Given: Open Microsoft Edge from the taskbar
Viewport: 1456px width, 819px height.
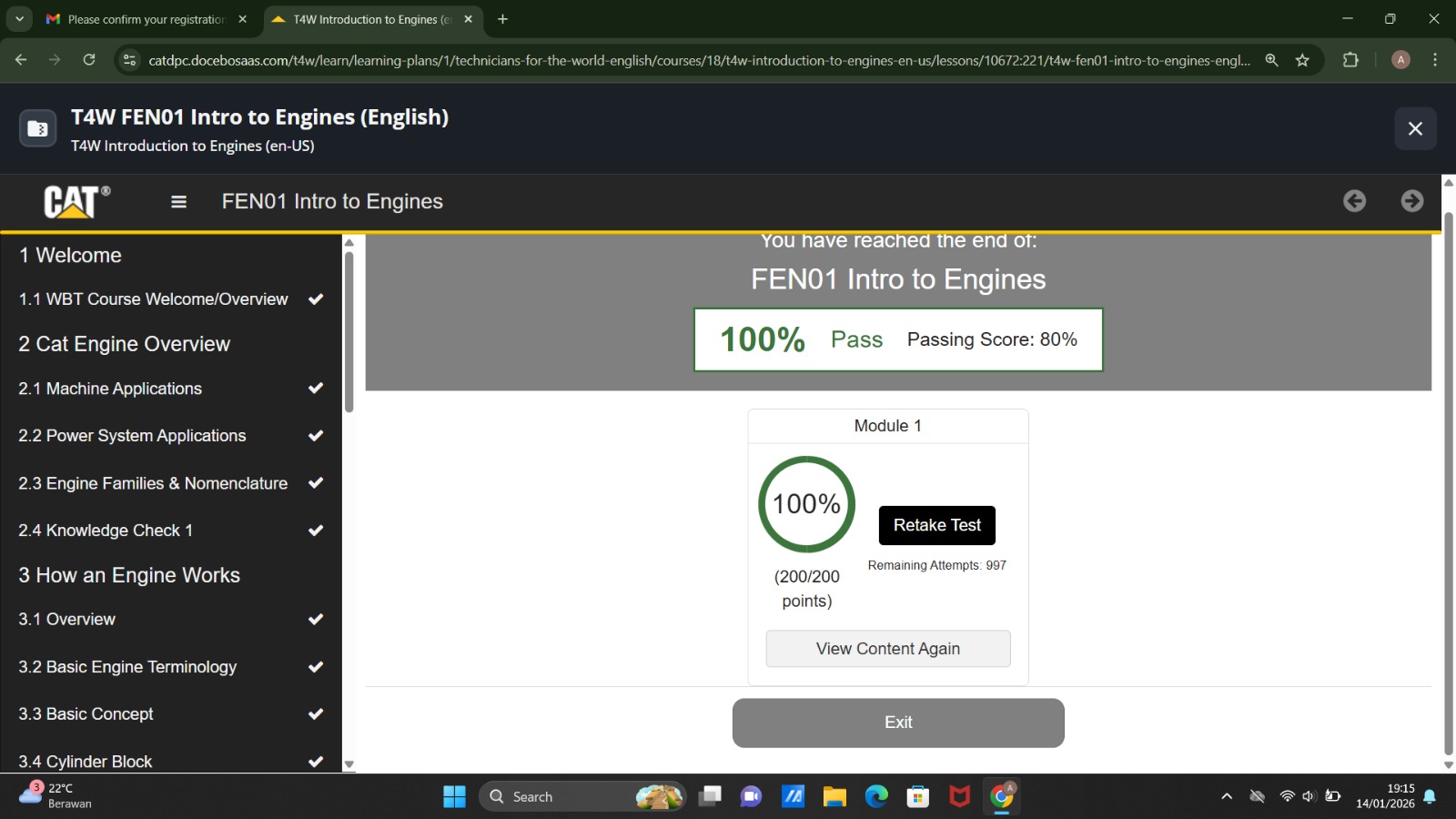Looking at the screenshot, I should (876, 797).
